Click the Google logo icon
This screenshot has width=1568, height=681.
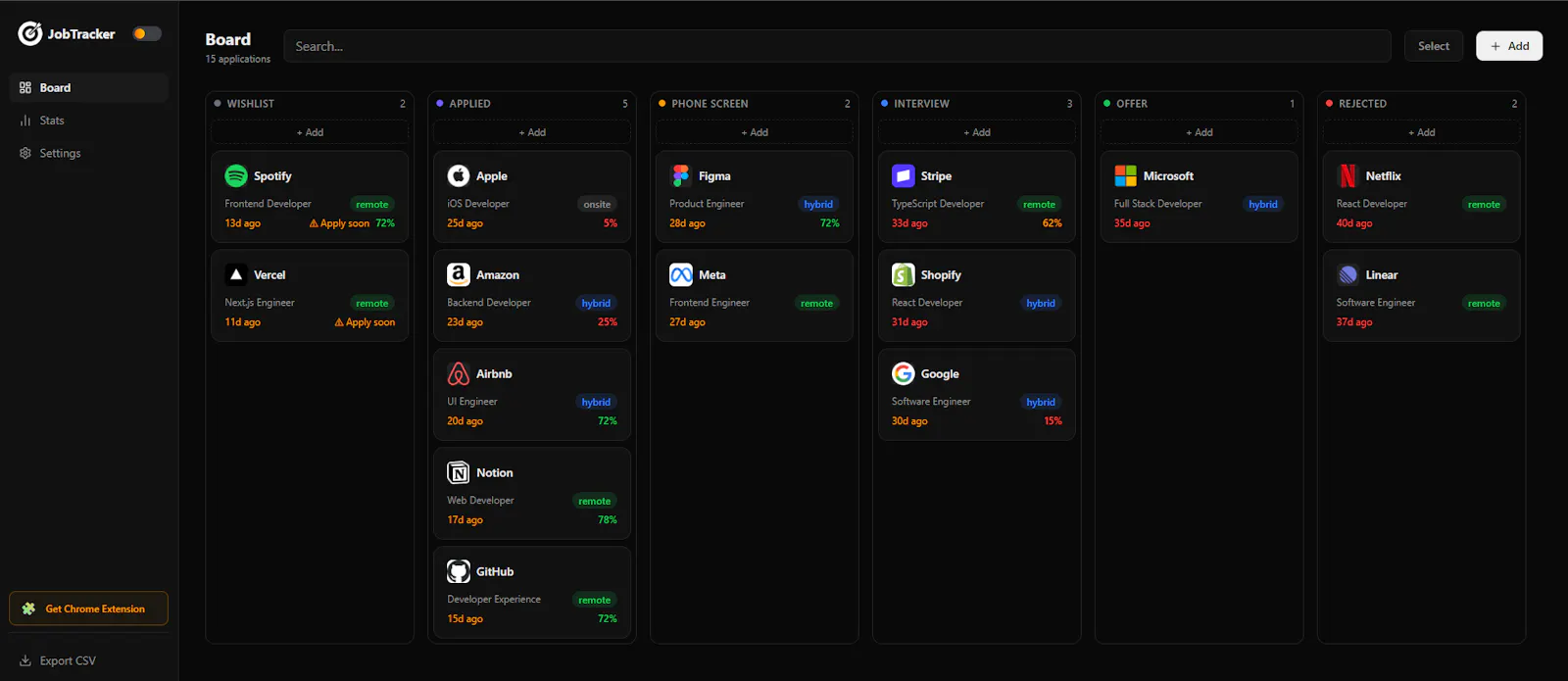pyautogui.click(x=904, y=373)
